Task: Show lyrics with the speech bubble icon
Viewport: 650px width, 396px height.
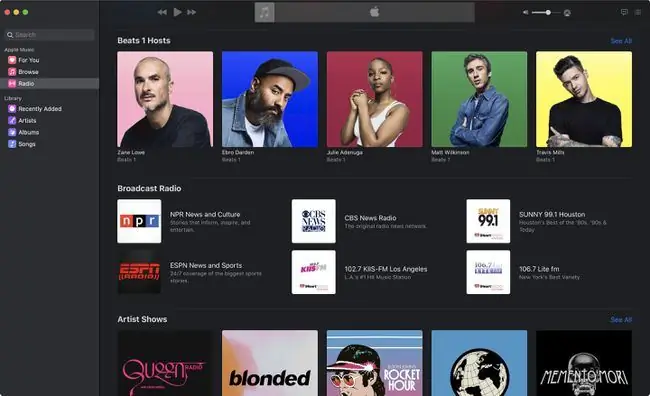Action: point(624,12)
